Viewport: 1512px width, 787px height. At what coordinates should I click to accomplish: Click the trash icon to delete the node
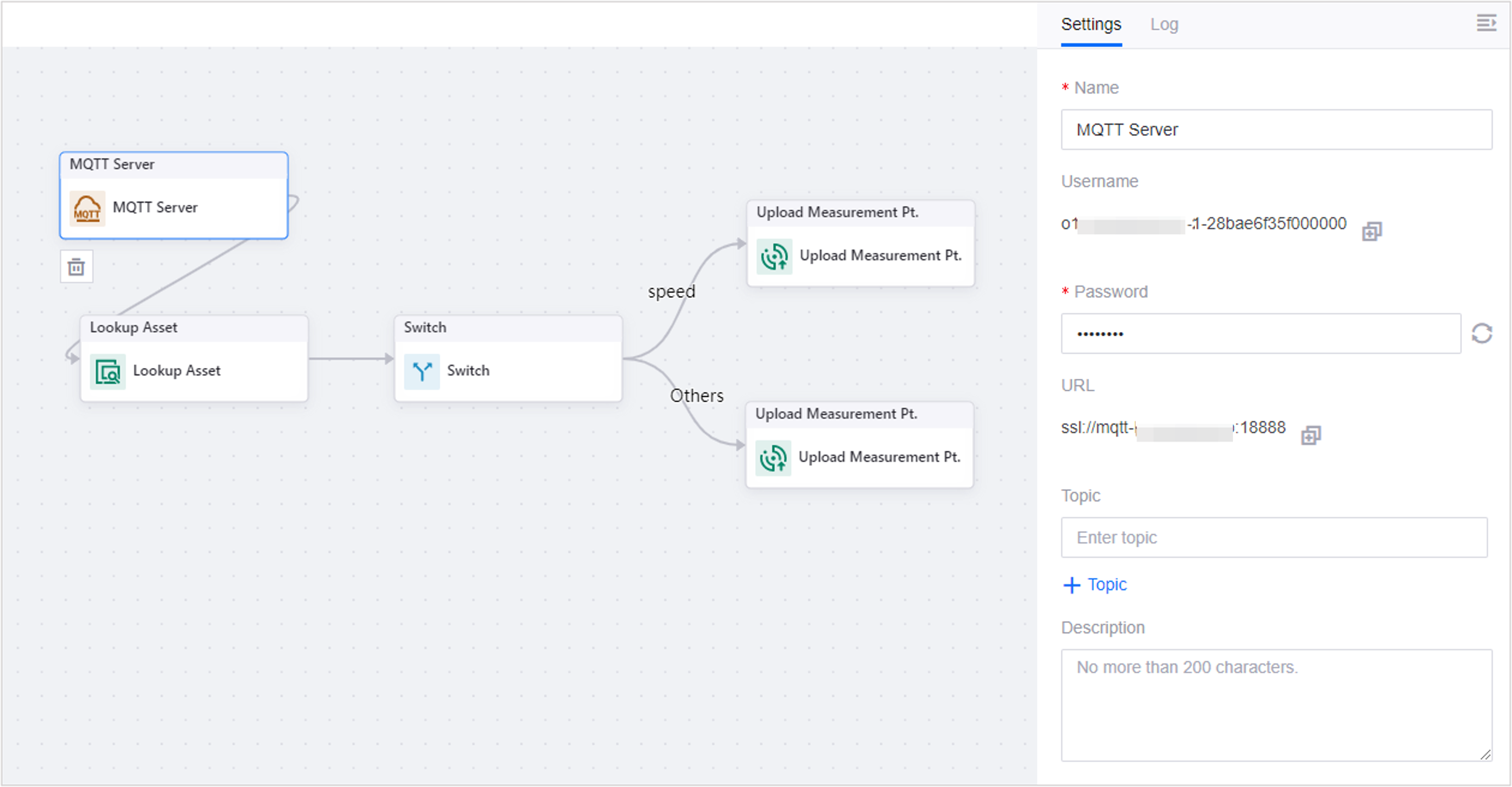pyautogui.click(x=76, y=266)
